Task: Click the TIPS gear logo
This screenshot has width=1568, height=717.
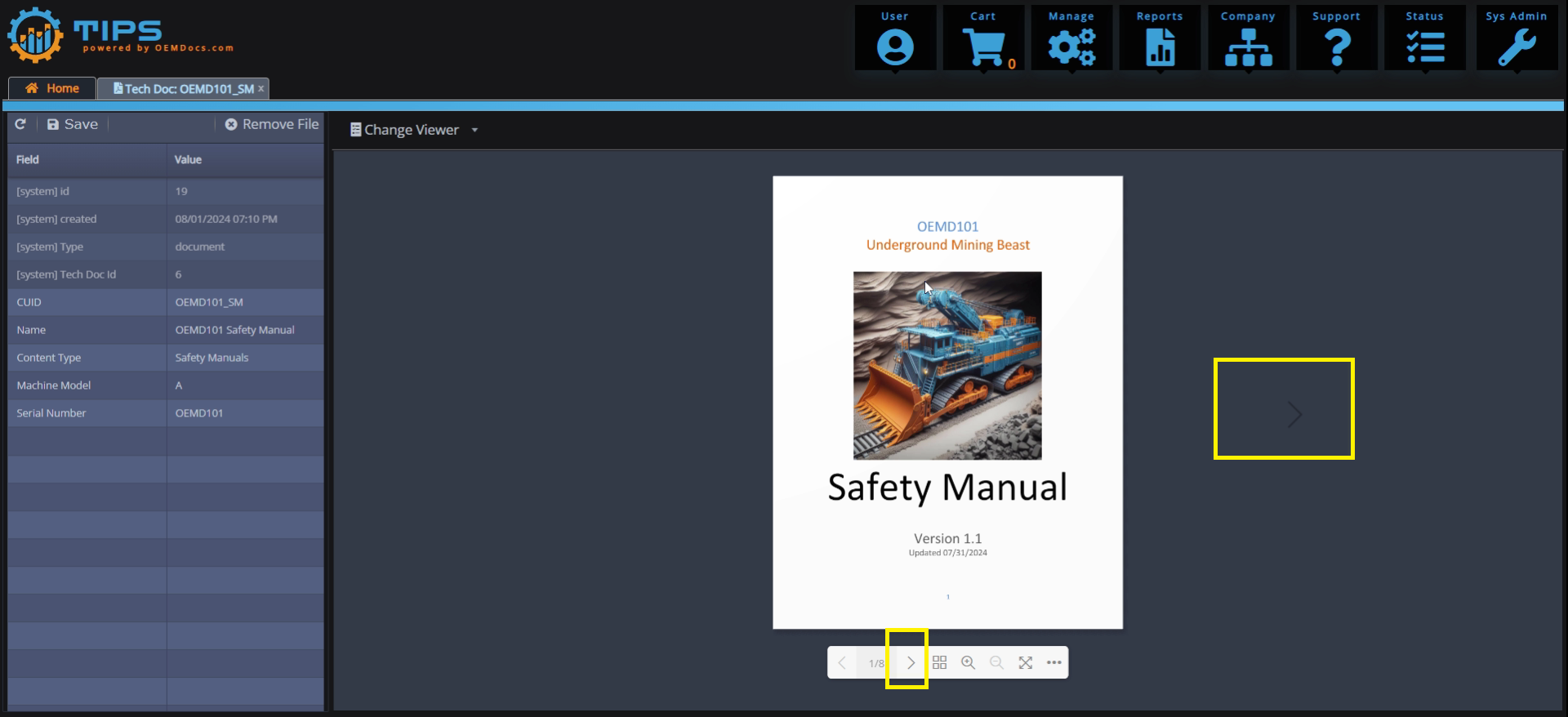Action: click(35, 35)
